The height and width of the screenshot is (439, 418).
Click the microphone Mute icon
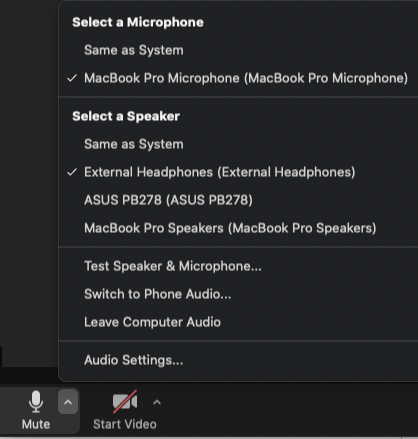point(36,402)
